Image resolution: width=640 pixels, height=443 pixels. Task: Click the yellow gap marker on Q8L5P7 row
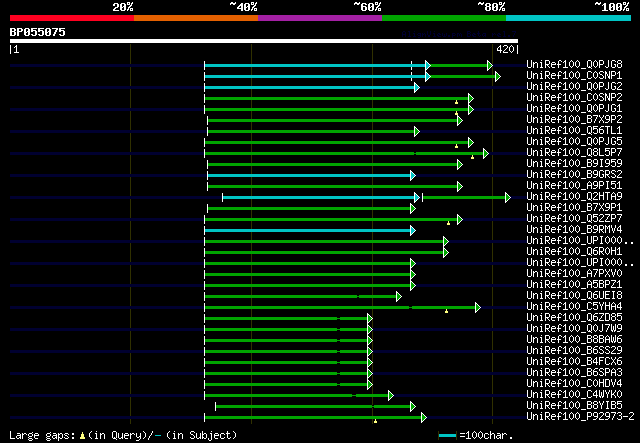coord(473,157)
